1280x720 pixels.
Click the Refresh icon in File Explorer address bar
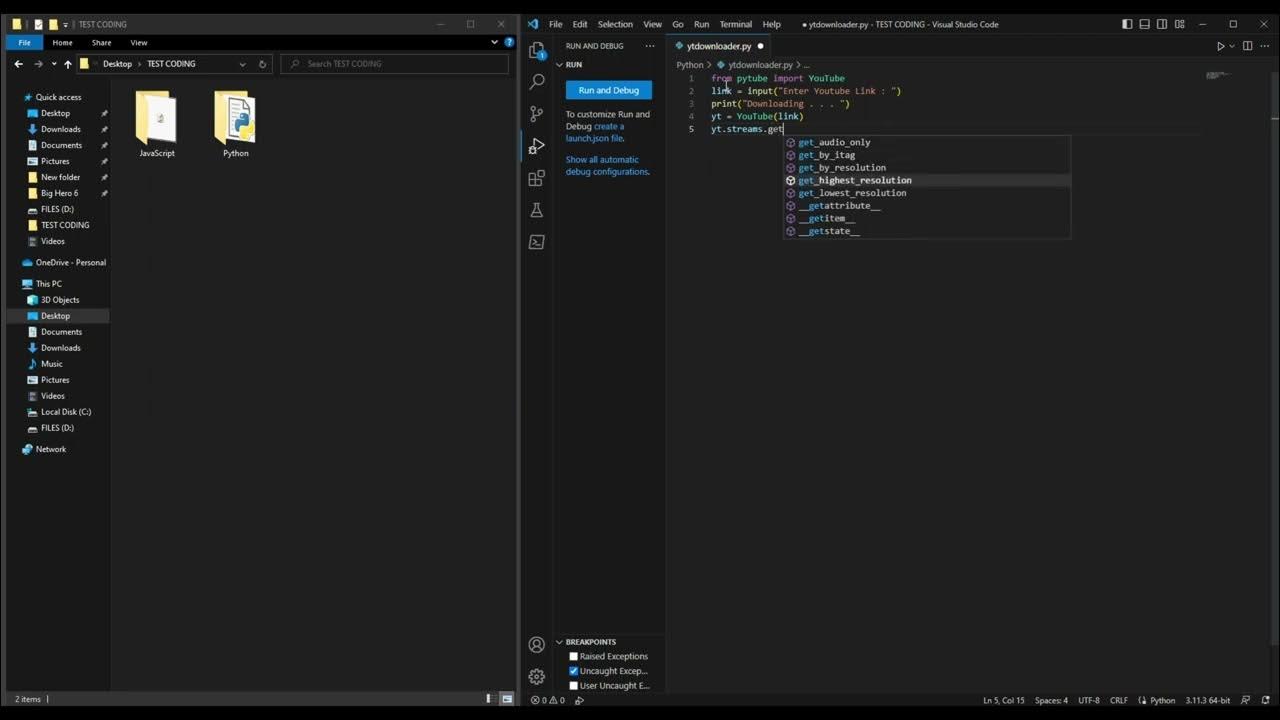[x=263, y=64]
